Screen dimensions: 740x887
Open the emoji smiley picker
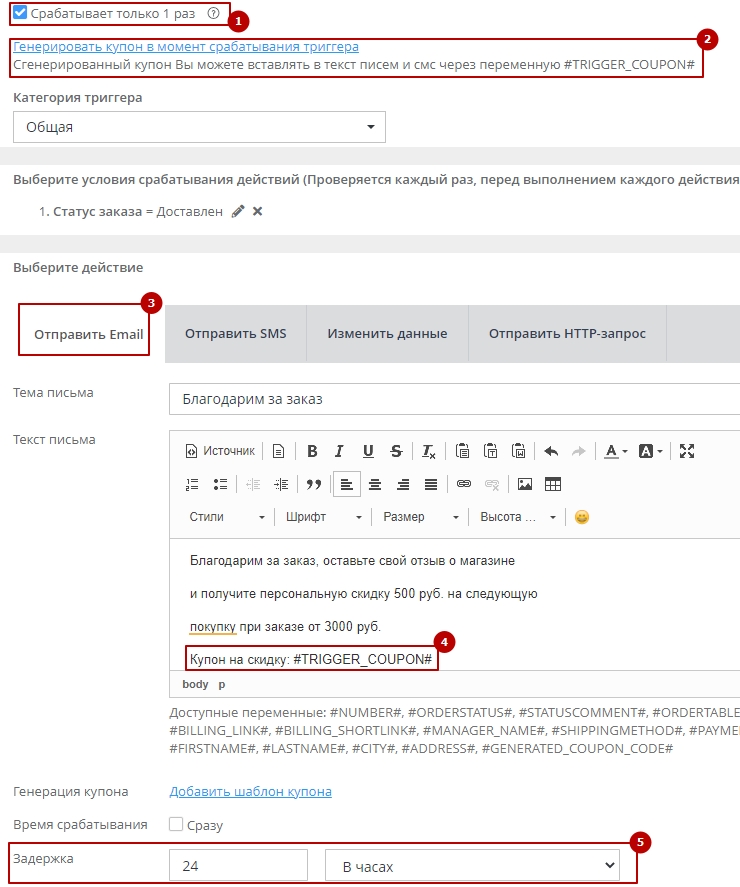click(581, 517)
